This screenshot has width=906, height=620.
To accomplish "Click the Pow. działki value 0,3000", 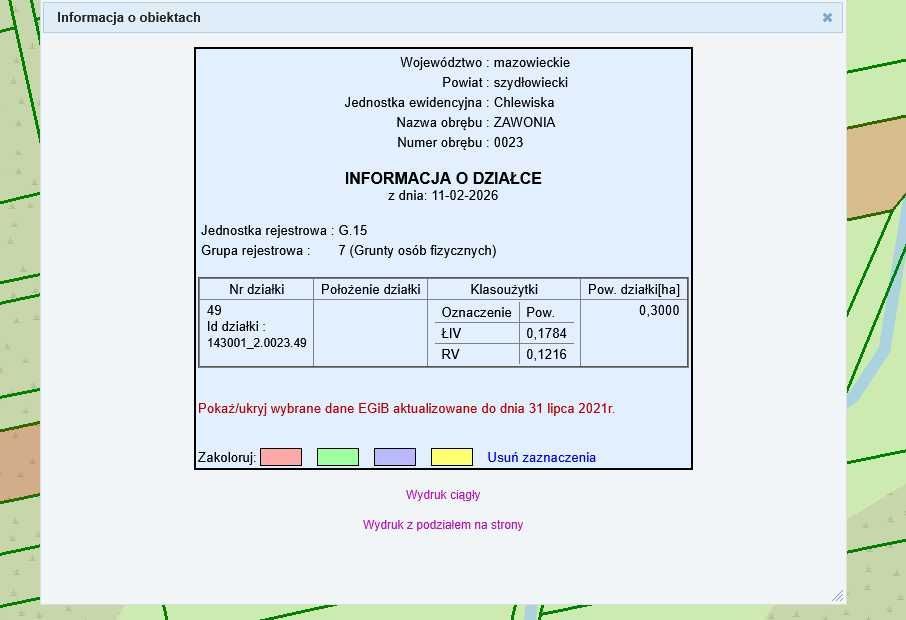I will pyautogui.click(x=661, y=311).
